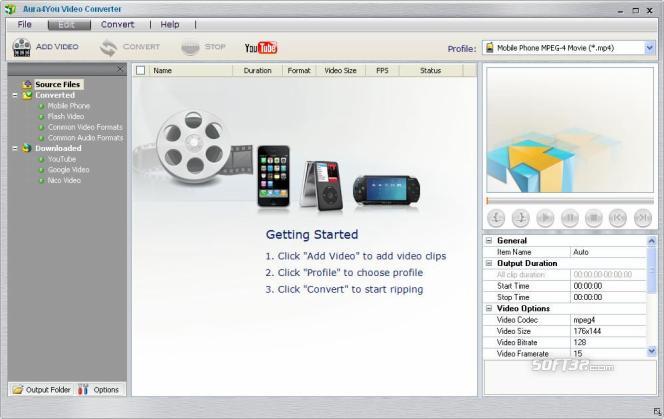Sort by the Duration column header
Image resolution: width=664 pixels, height=419 pixels.
[x=257, y=70]
